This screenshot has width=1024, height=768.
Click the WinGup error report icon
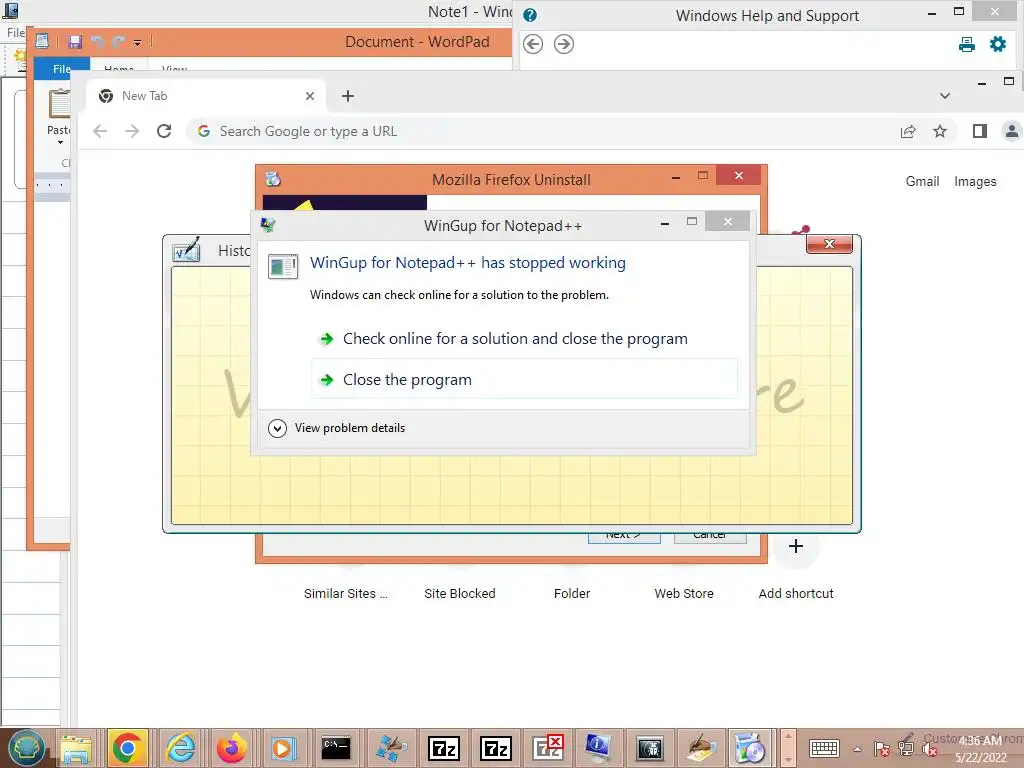point(283,266)
